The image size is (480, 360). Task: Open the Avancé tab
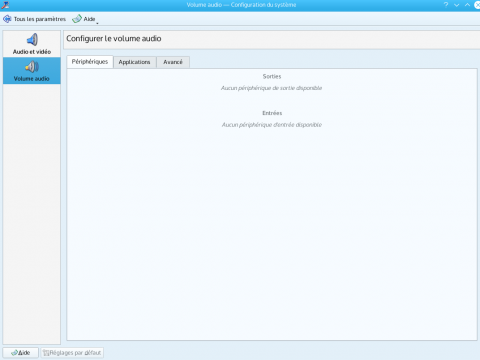173,62
